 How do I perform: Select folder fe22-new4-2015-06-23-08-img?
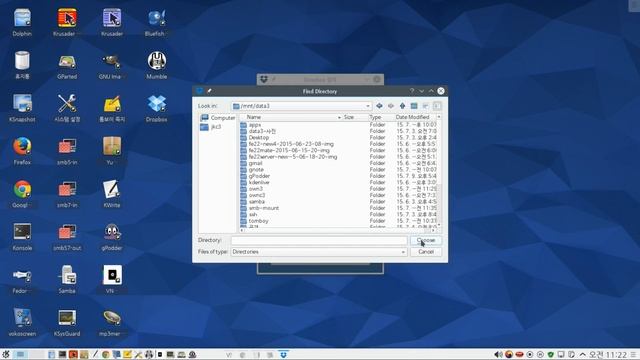pyautogui.click(x=287, y=144)
